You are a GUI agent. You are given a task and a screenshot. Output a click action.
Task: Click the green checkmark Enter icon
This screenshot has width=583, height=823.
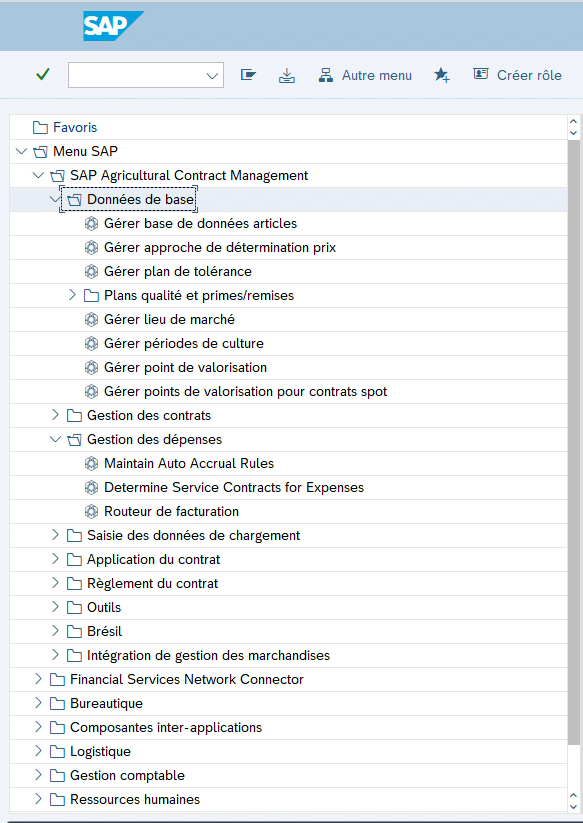tap(43, 75)
